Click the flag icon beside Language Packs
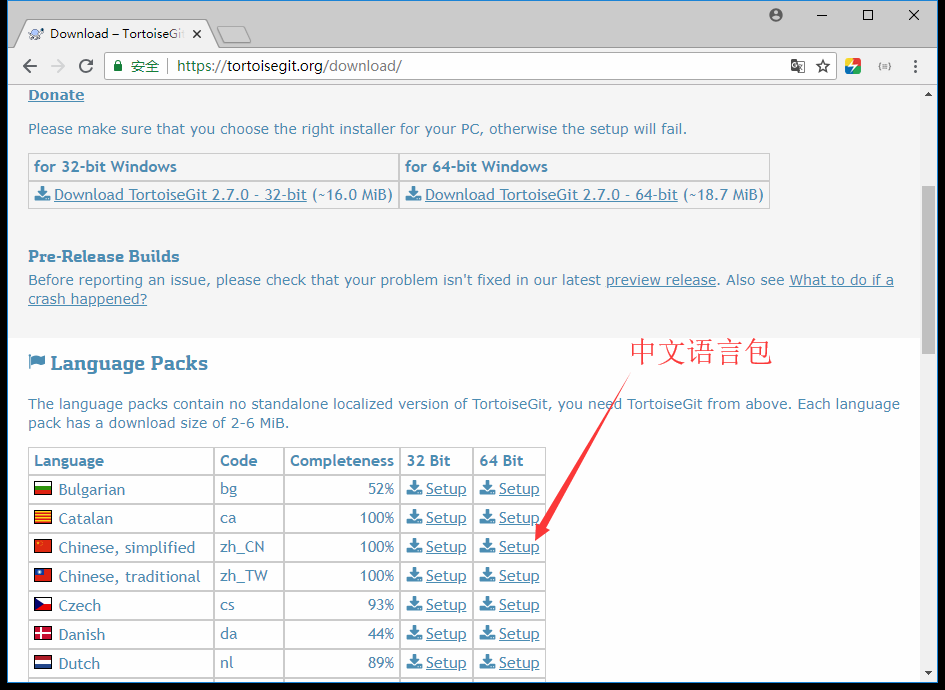The image size is (945, 690). [x=37, y=362]
